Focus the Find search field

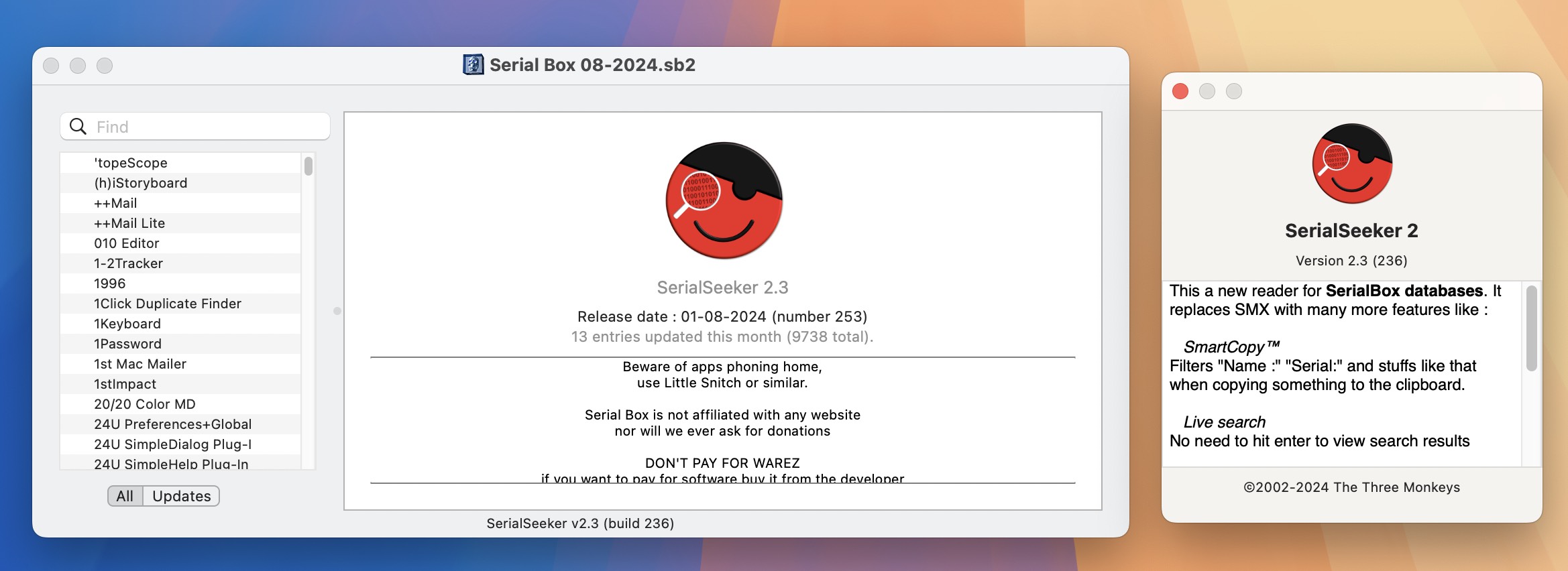click(x=195, y=127)
